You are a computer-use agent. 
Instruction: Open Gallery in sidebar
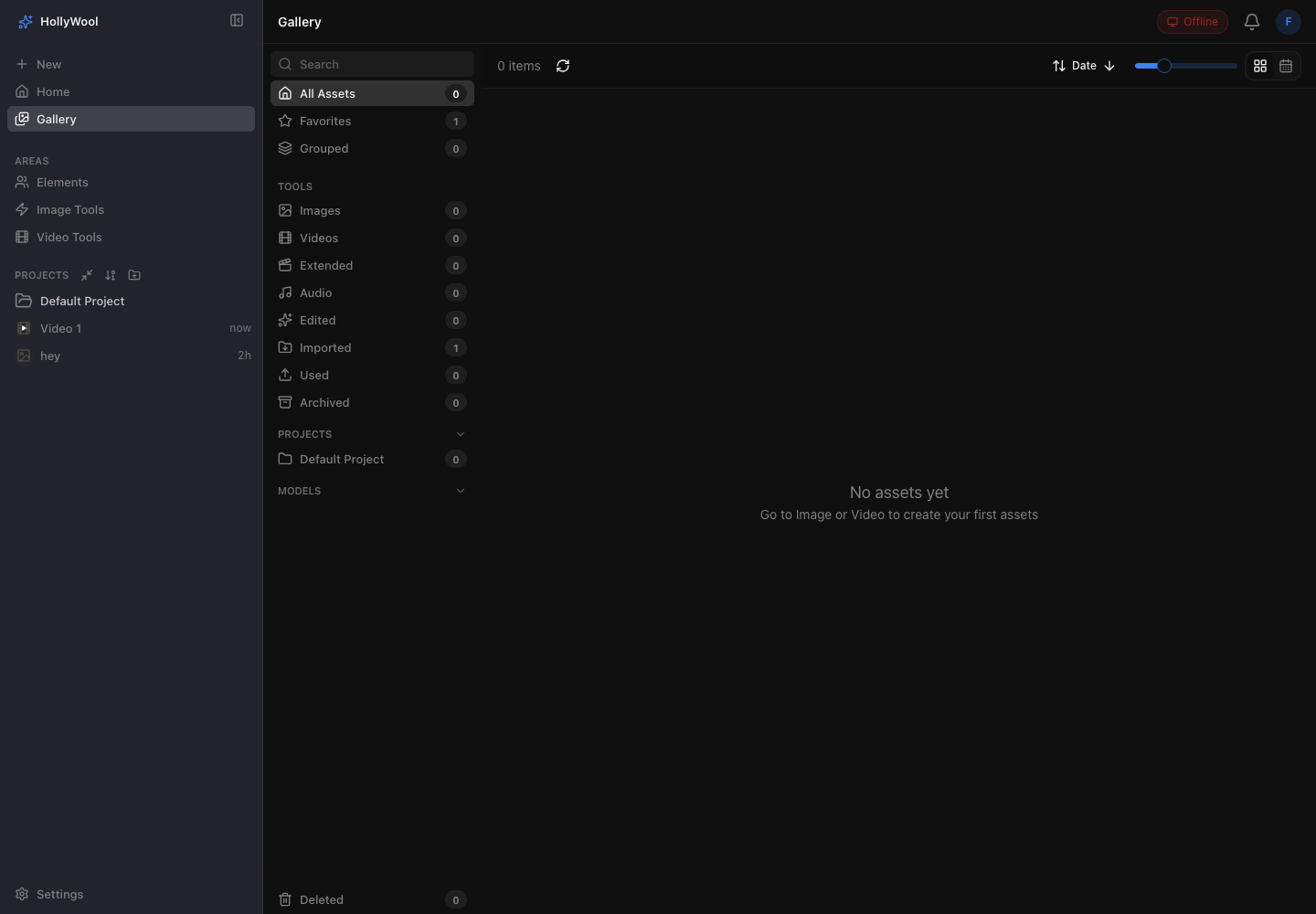131,119
